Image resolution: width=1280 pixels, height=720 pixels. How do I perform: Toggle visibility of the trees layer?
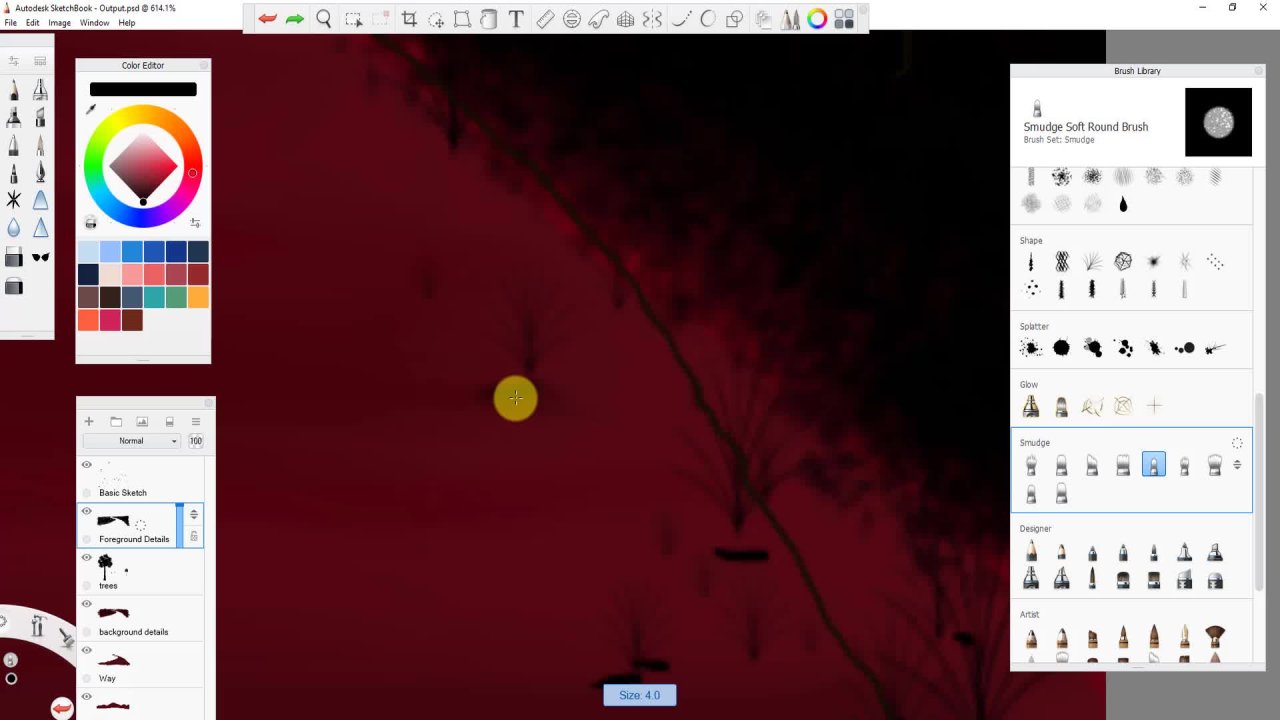tap(87, 558)
